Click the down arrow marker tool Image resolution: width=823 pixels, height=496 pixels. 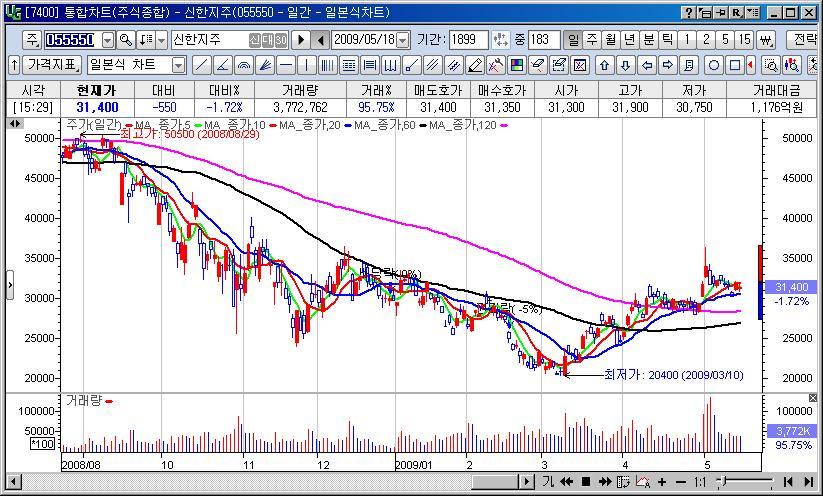[x=626, y=66]
